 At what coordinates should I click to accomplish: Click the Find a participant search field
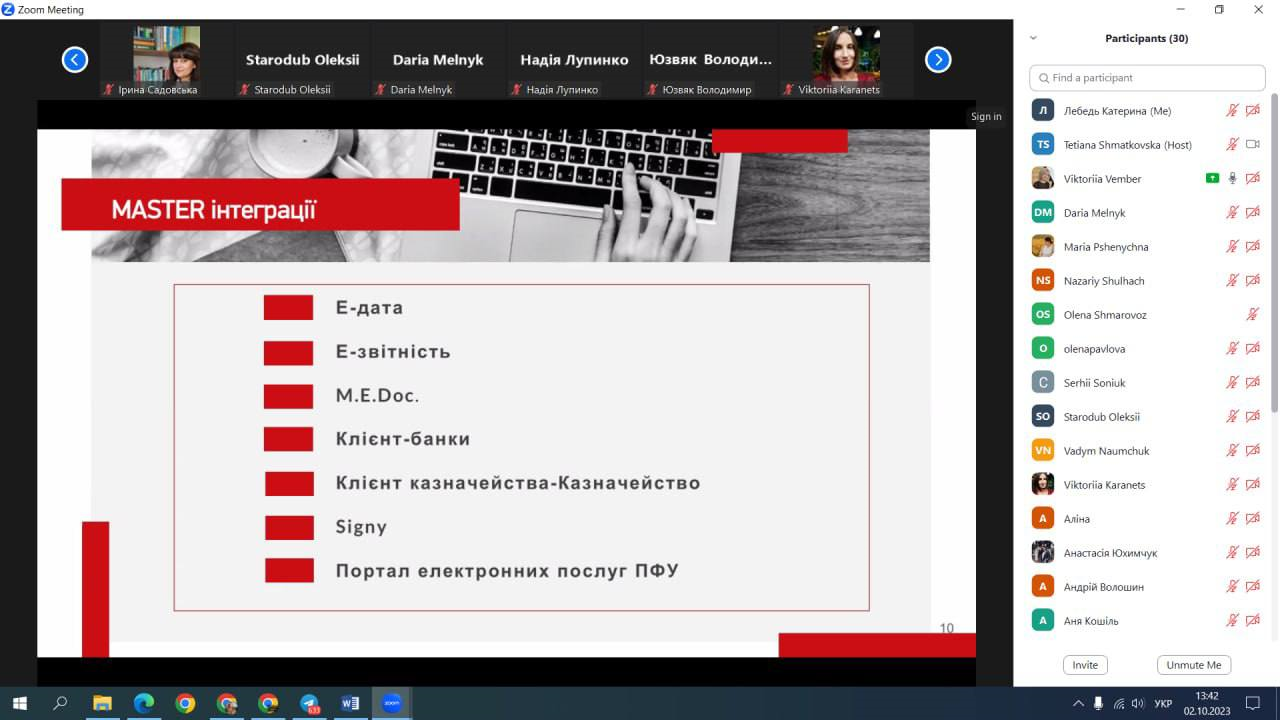click(1147, 77)
